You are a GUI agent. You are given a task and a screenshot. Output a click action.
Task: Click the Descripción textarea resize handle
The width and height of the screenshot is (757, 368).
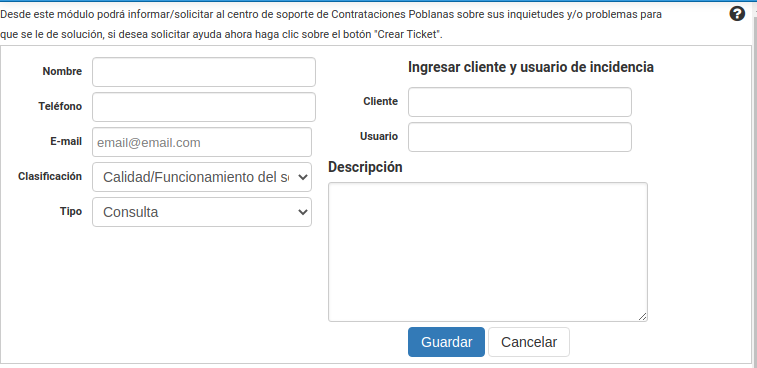click(x=643, y=317)
